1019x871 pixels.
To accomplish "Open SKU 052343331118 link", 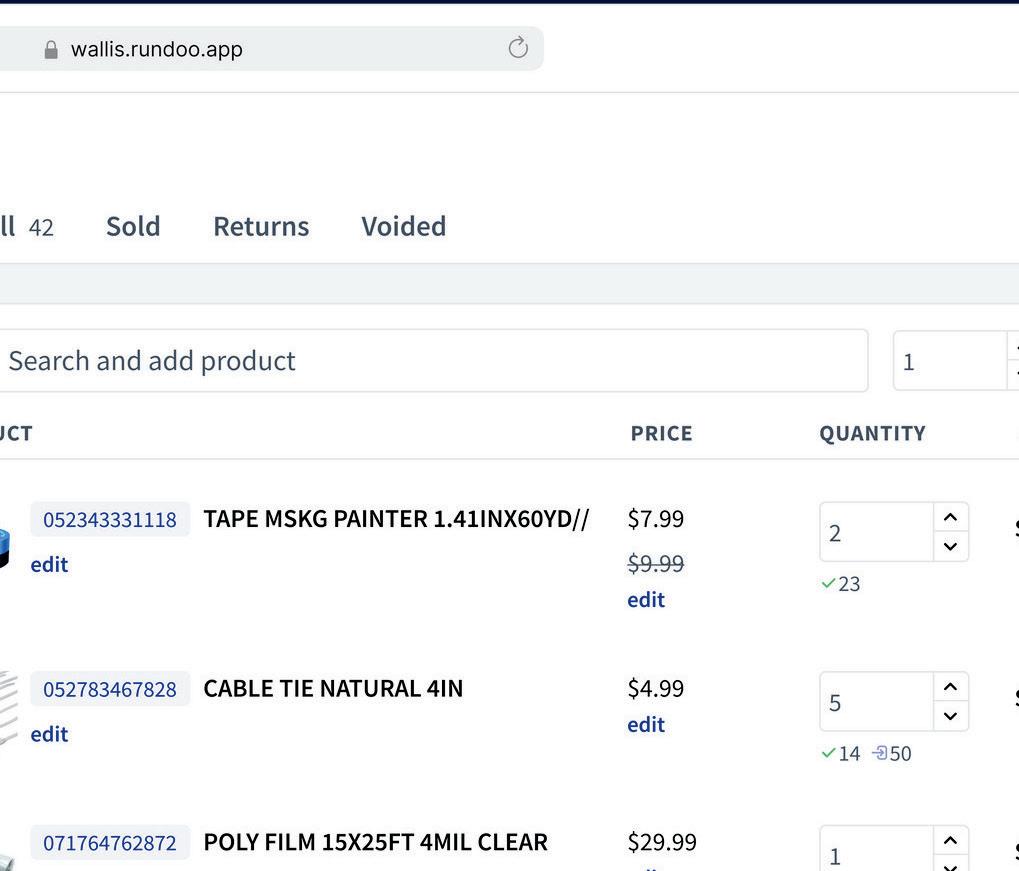I will 110,520.
